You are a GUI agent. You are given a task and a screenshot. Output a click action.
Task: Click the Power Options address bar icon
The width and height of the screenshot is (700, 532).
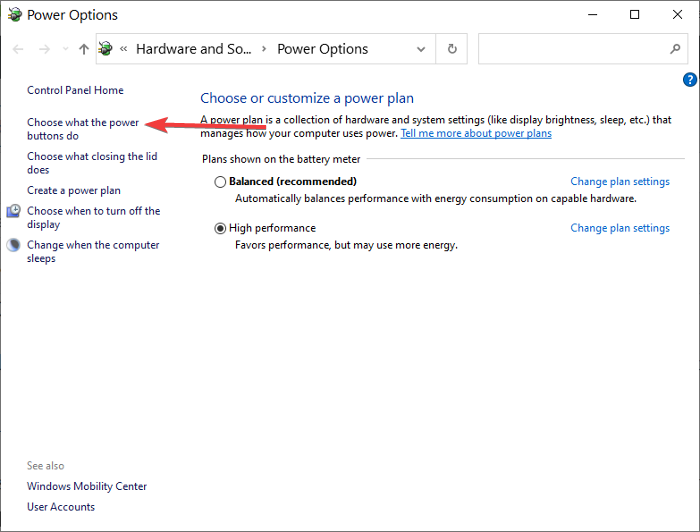coord(106,49)
